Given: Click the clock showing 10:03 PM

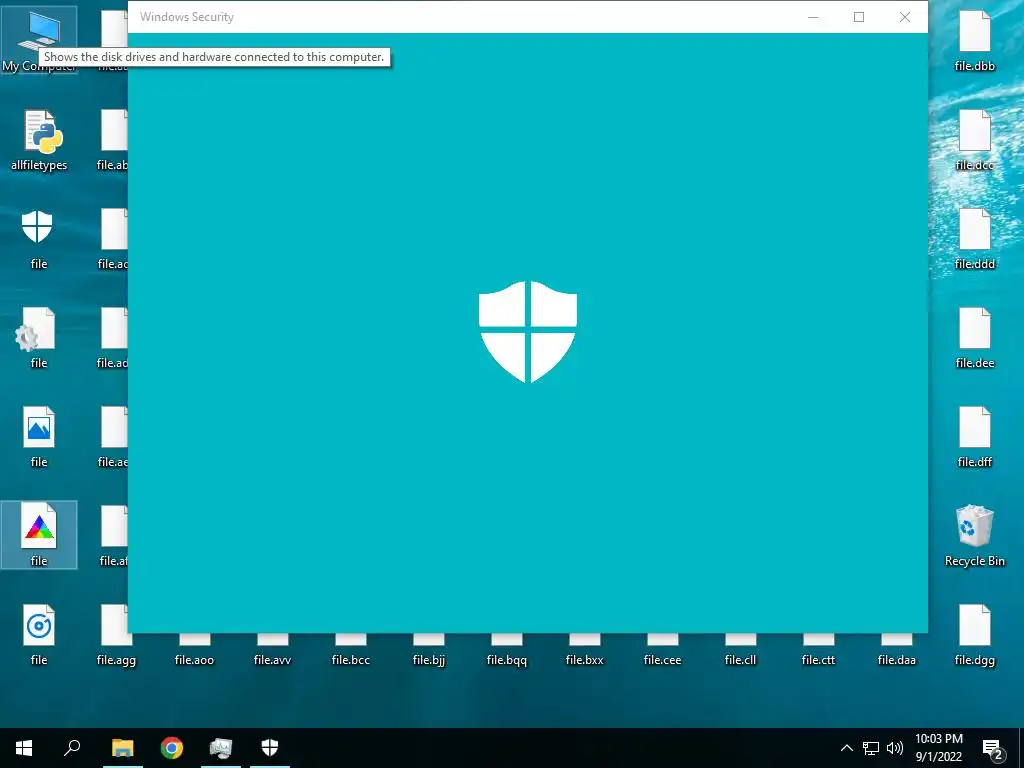Looking at the screenshot, I should coord(938,748).
